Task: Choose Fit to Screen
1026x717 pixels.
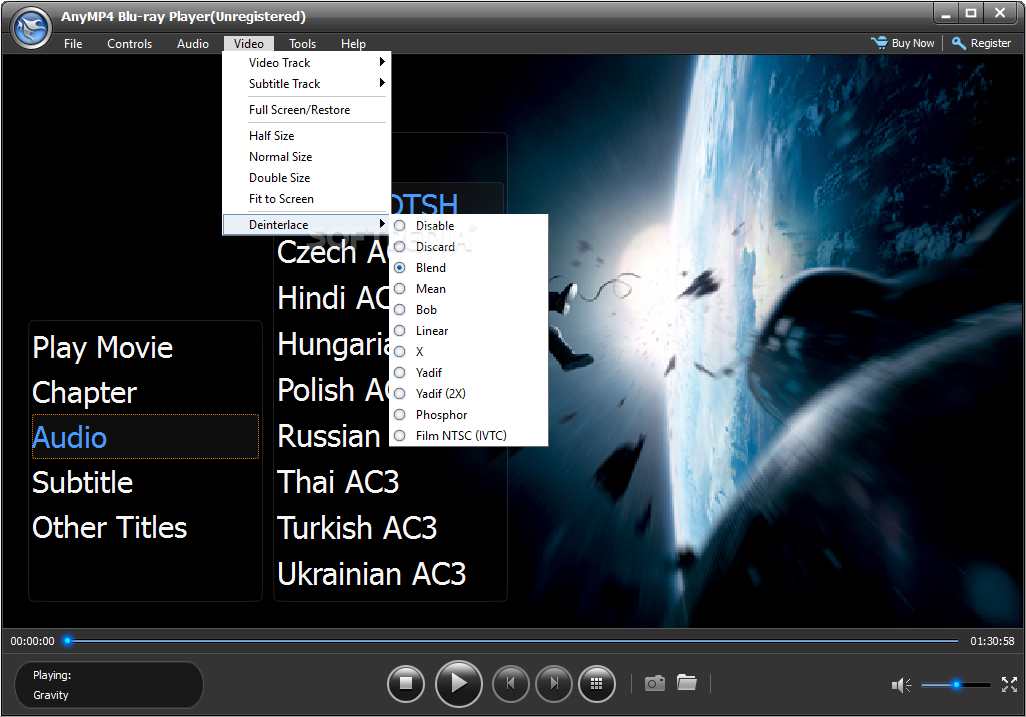Action: (x=307, y=198)
